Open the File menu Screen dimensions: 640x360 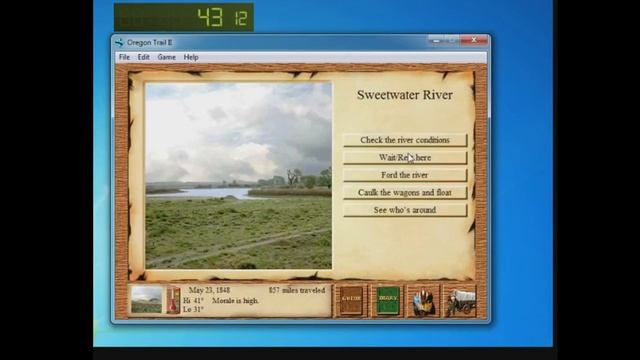[x=124, y=57]
